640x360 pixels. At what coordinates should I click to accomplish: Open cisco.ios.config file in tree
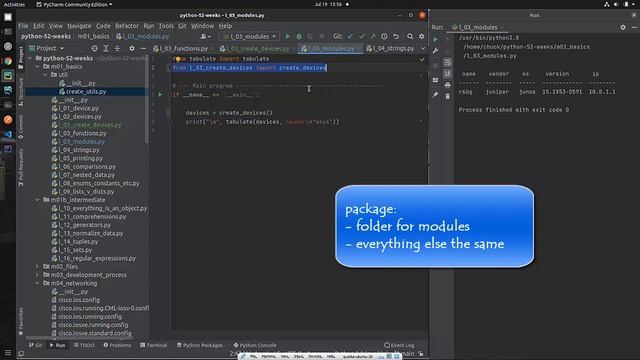[x=79, y=300]
